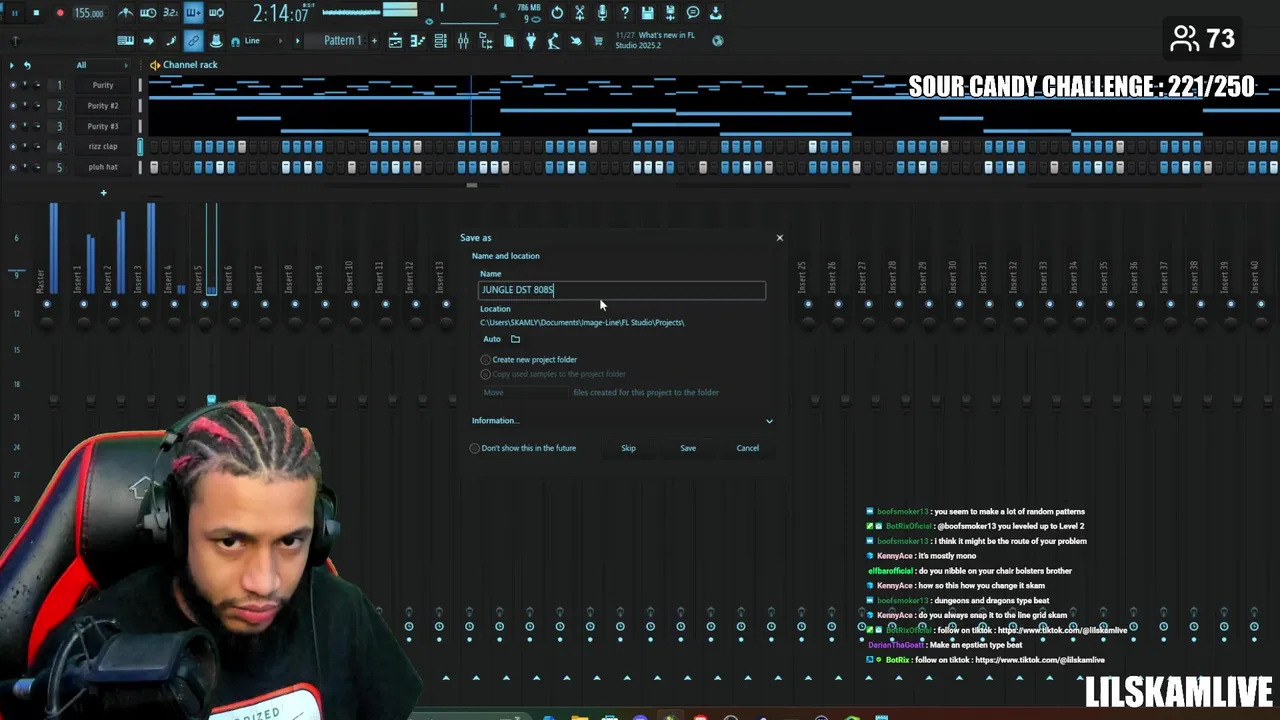Click the microphone one-click recording icon
Image resolution: width=1280 pixels, height=720 pixels.
coord(602,13)
